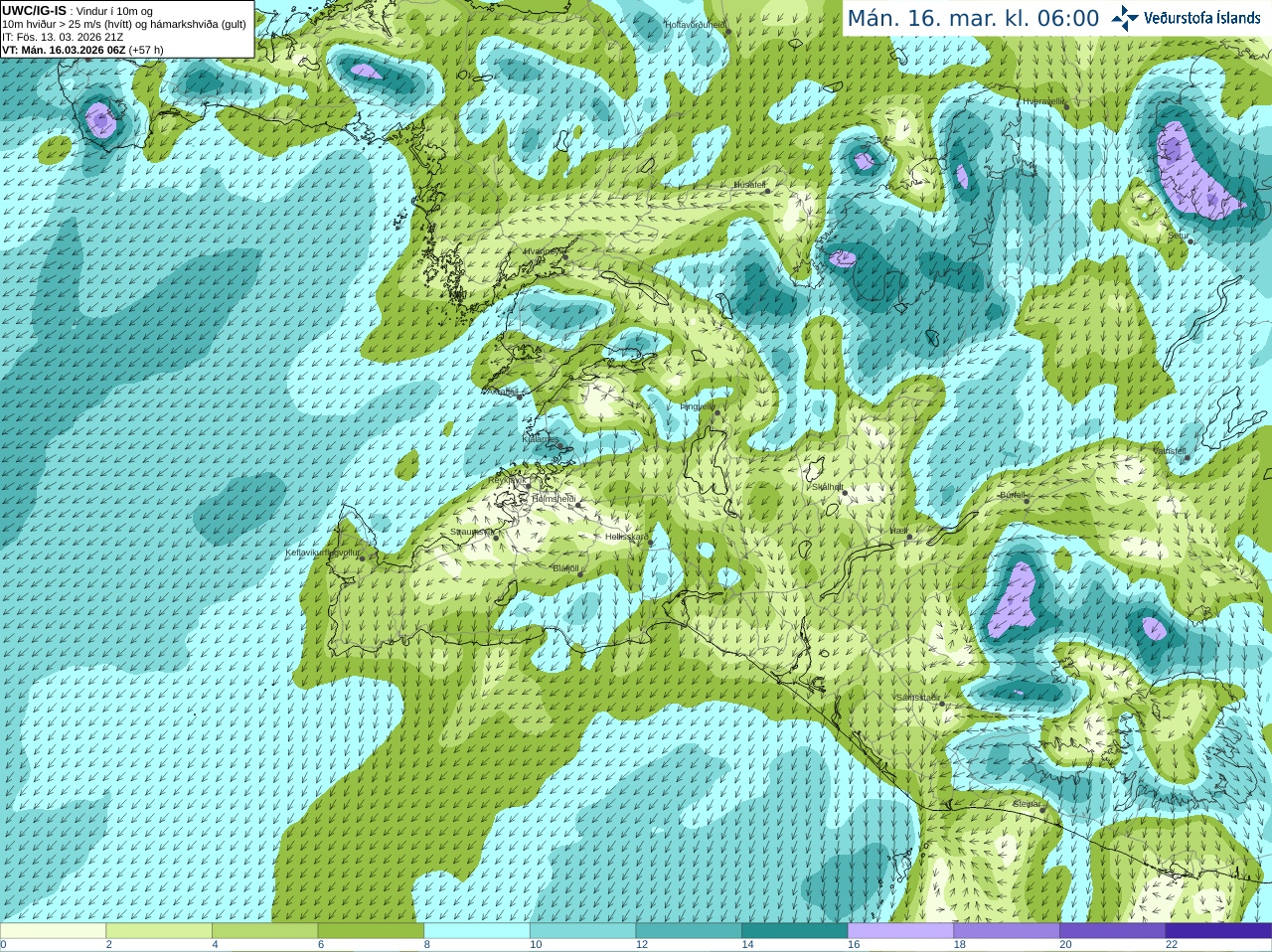Image resolution: width=1272 pixels, height=952 pixels.
Task: Click the Vatnsfell station label
Action: 1170,451
